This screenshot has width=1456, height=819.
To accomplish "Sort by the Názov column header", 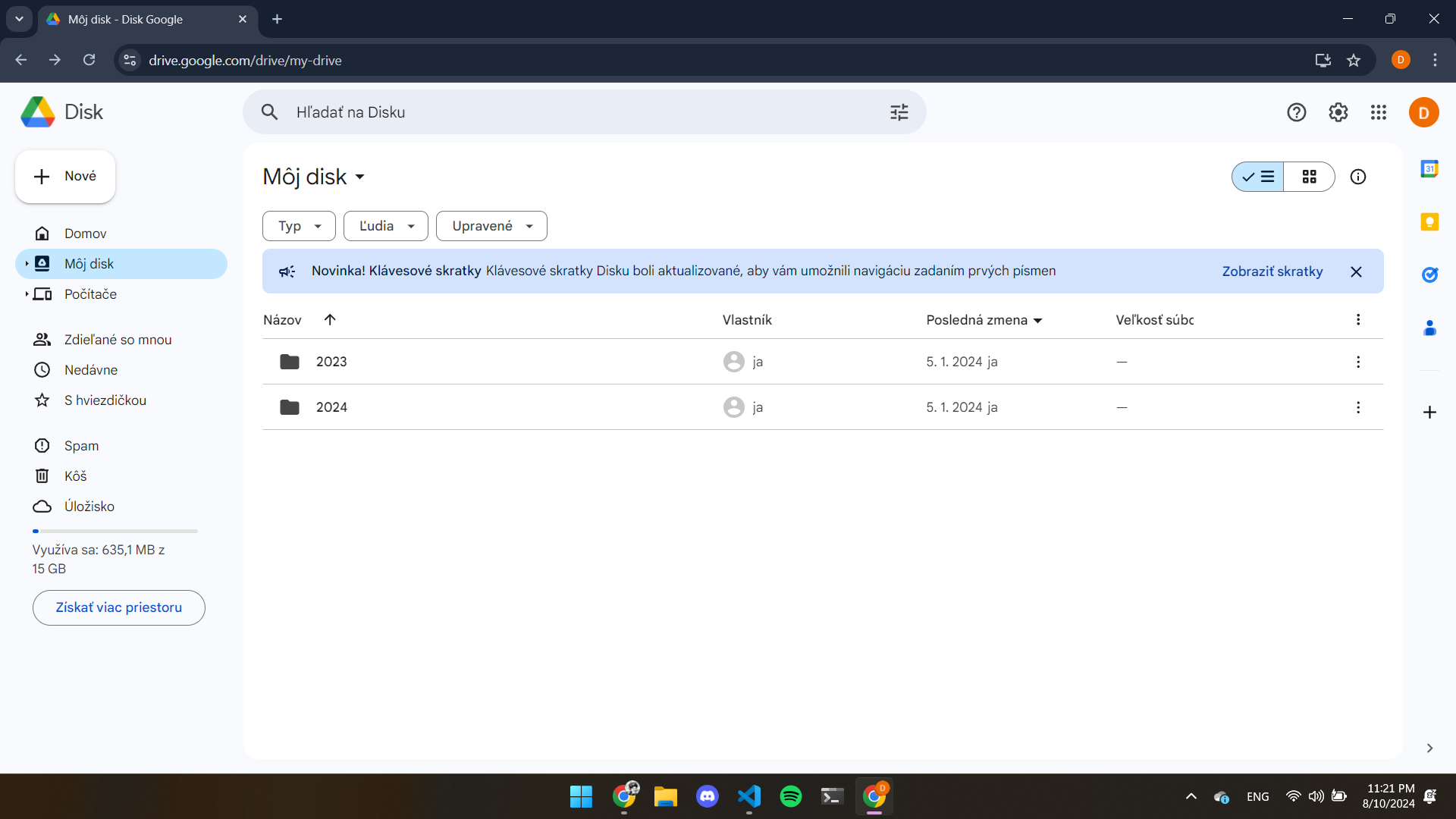I will click(x=282, y=320).
